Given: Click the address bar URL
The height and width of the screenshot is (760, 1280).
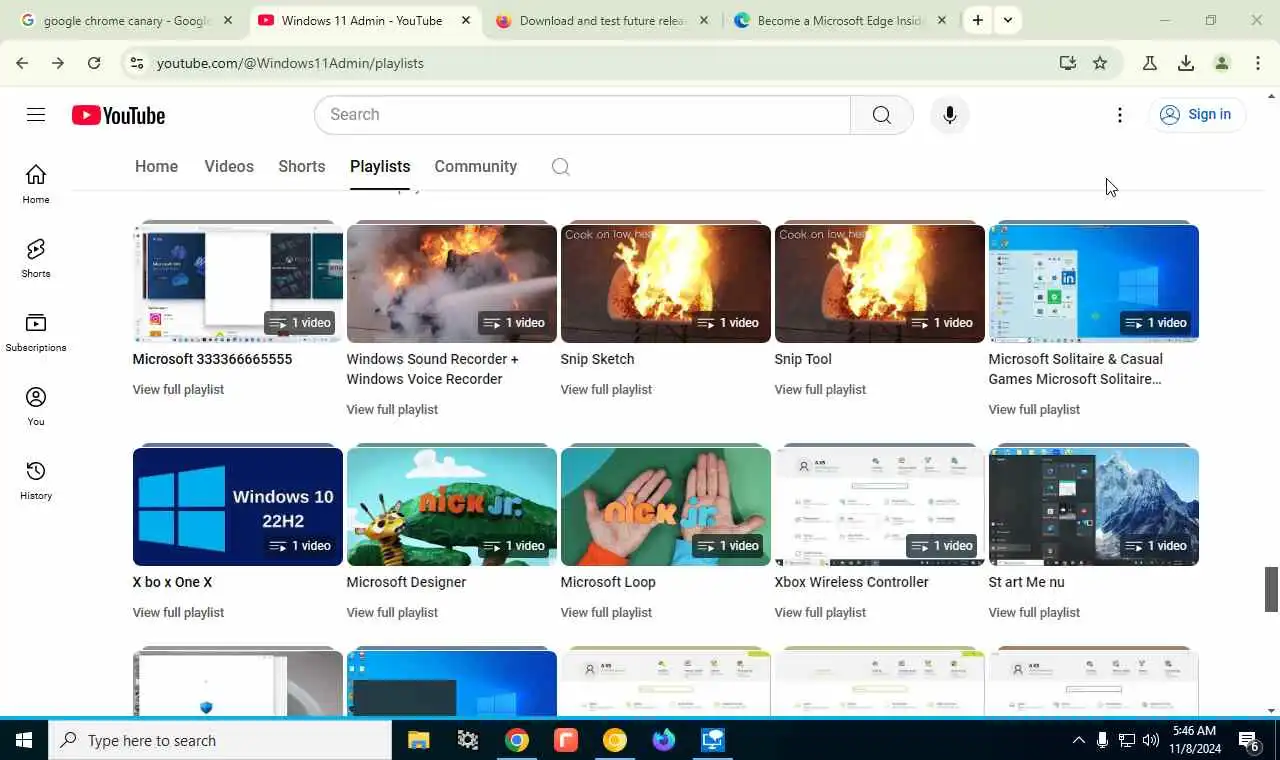Looking at the screenshot, I should tap(290, 63).
